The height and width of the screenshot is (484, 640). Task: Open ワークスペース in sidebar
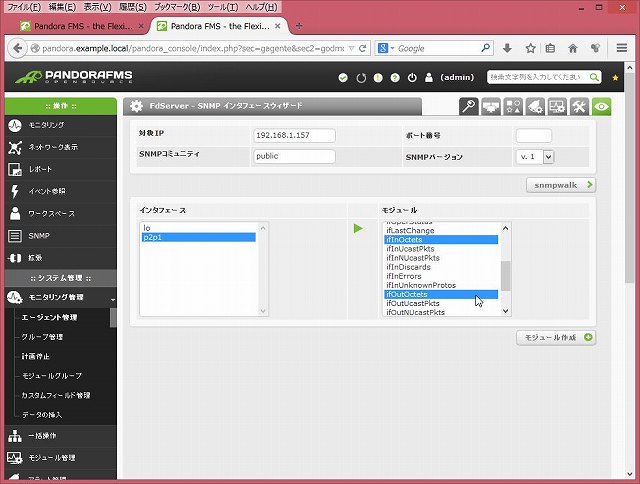60,213
